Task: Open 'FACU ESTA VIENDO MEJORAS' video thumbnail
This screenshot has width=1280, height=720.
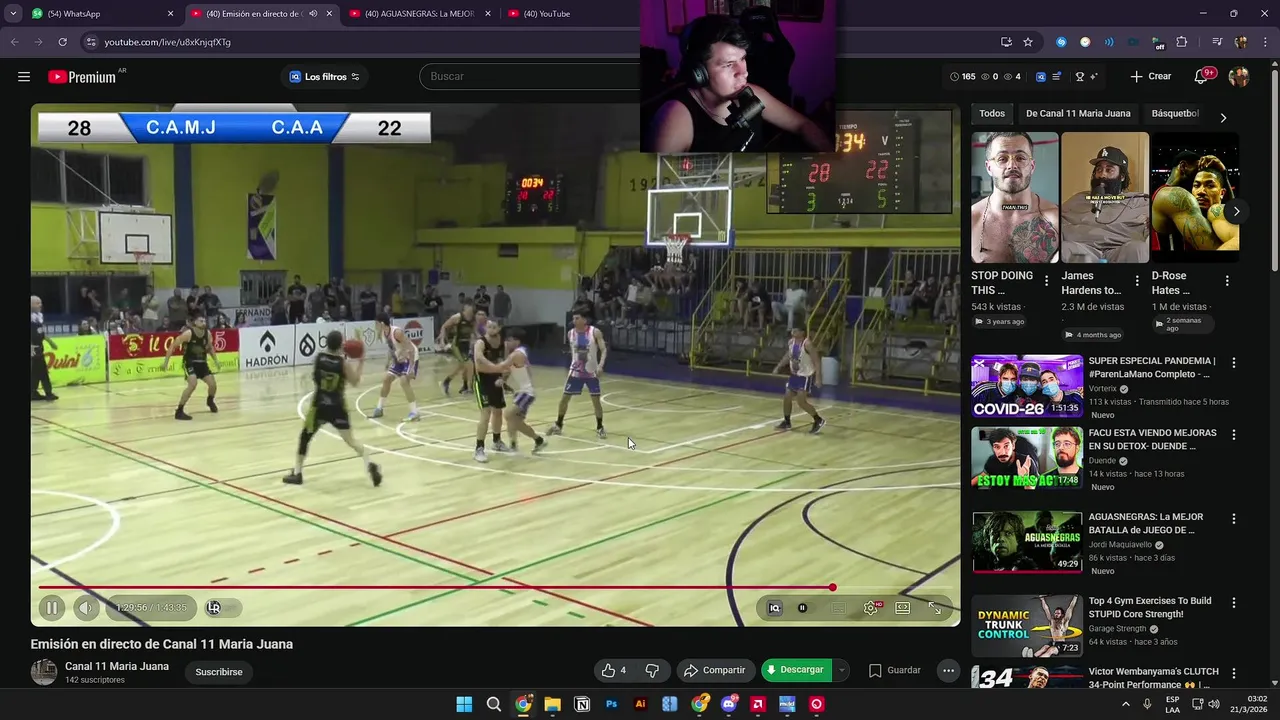Action: (x=1026, y=458)
